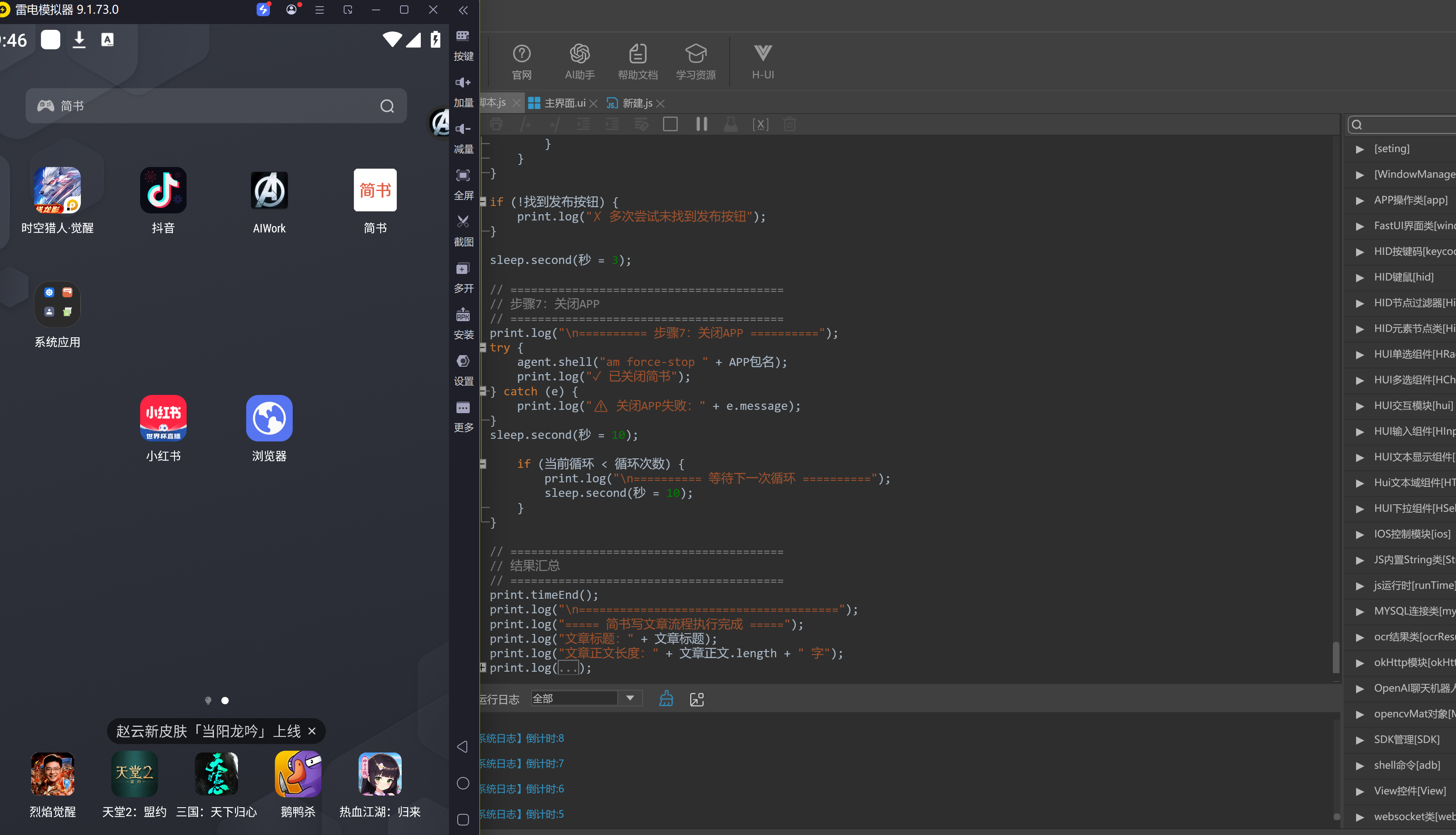The image size is (1456, 835).
Task: Click the flask test icon
Action: 730,124
